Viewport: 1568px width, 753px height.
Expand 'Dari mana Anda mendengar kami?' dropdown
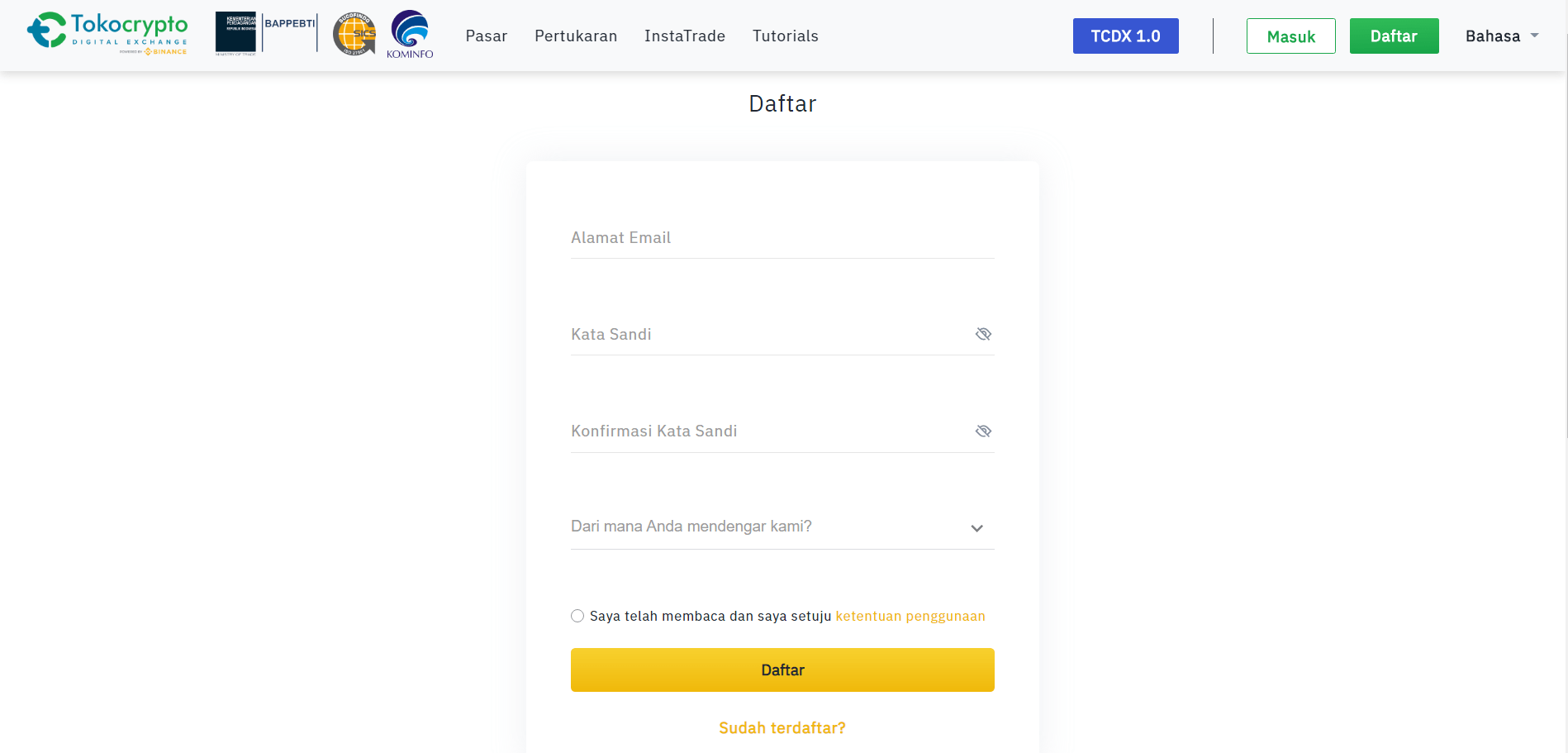782,527
